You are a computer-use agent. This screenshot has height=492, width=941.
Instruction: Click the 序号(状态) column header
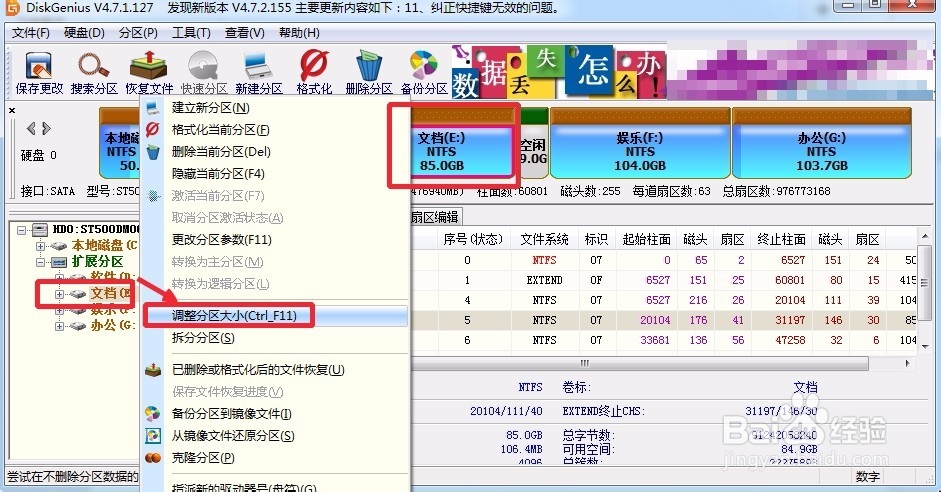coord(474,240)
